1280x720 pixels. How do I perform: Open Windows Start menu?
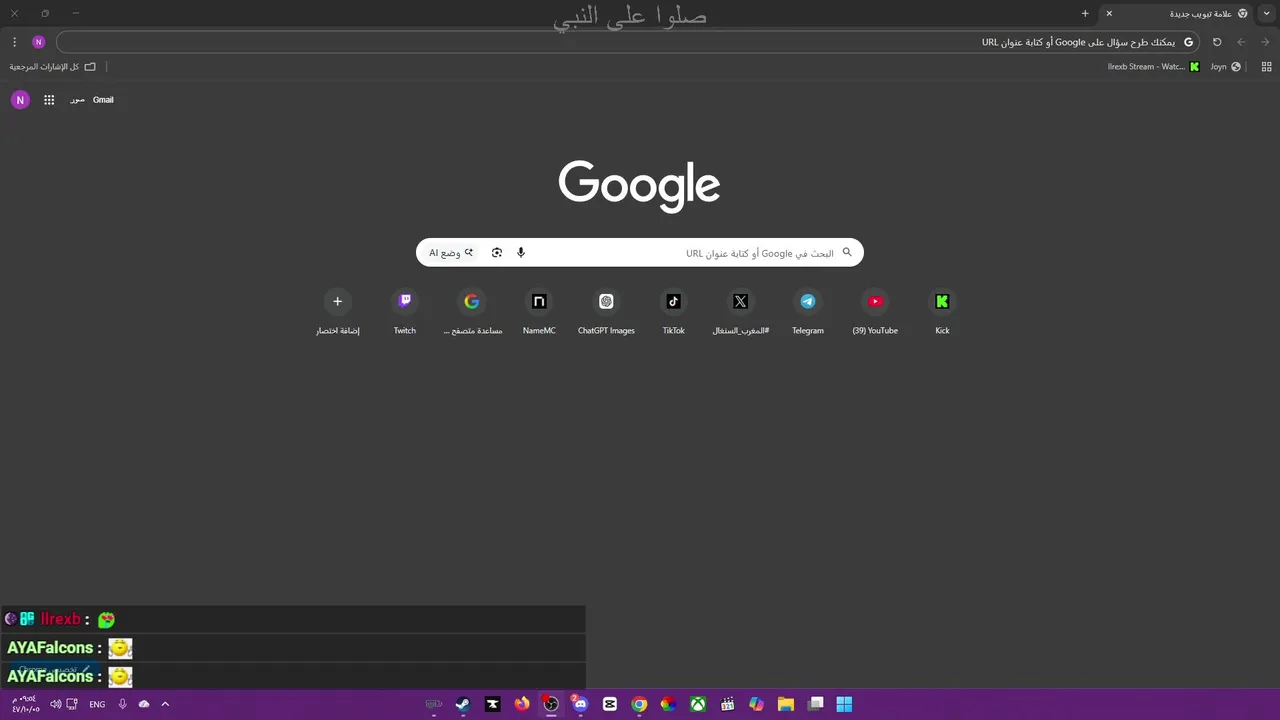pyautogui.click(x=844, y=704)
